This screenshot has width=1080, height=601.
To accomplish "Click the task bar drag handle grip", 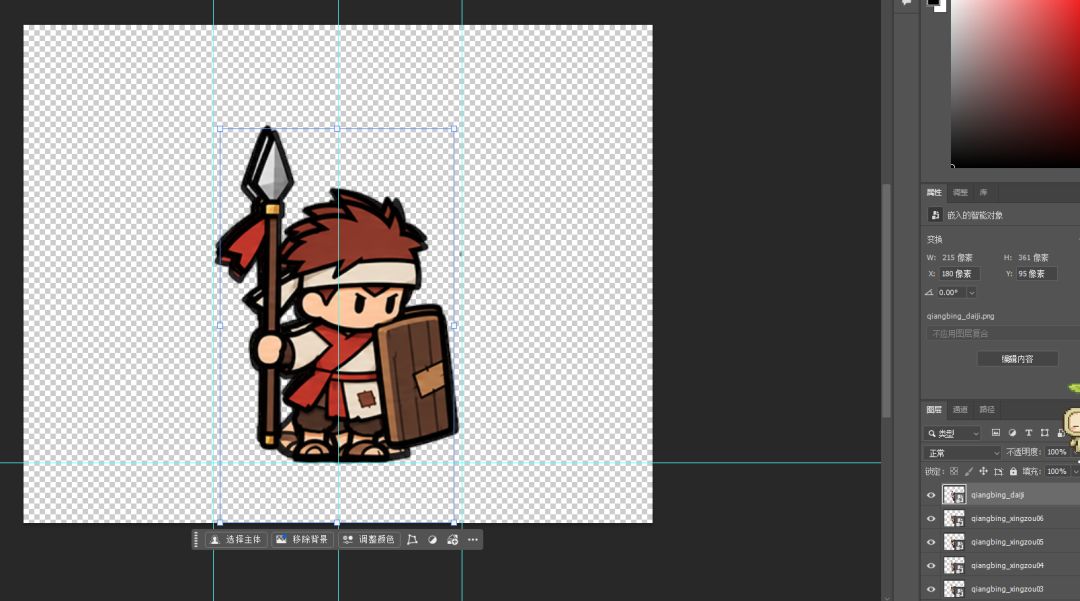I will point(196,540).
